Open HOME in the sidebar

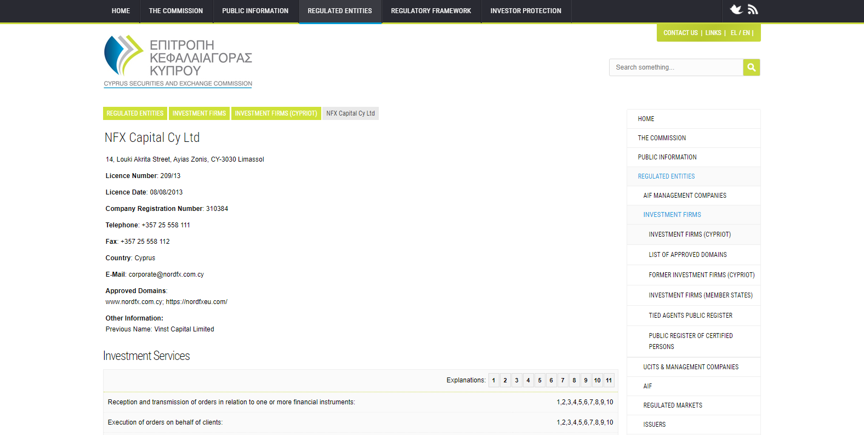(694, 119)
